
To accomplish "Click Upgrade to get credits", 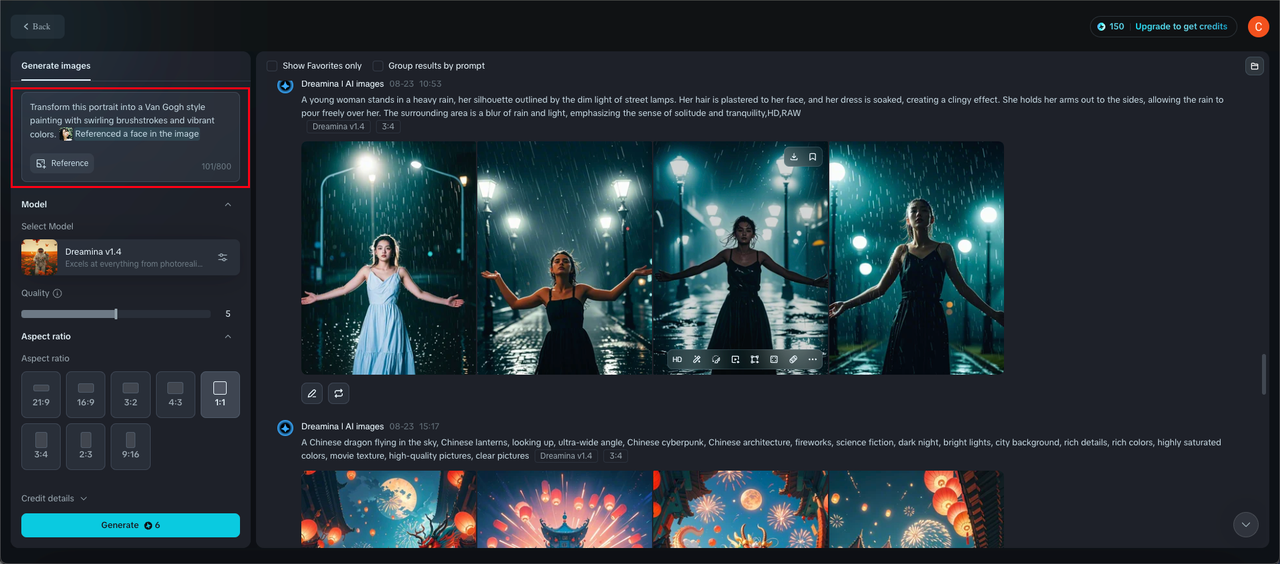I will 1181,27.
